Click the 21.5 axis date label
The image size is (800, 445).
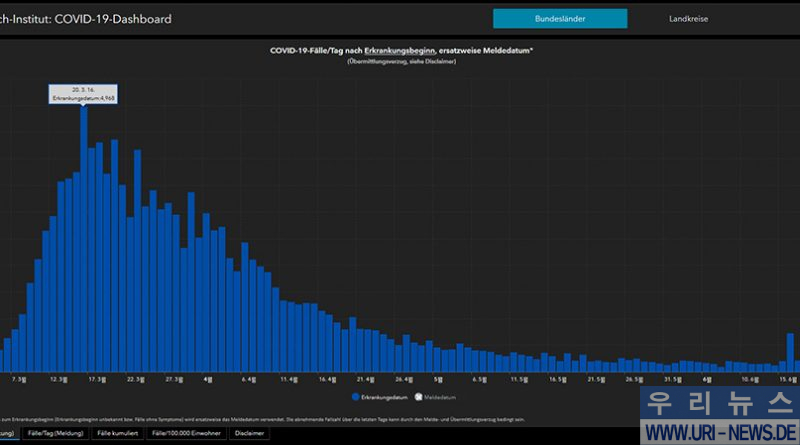596,380
